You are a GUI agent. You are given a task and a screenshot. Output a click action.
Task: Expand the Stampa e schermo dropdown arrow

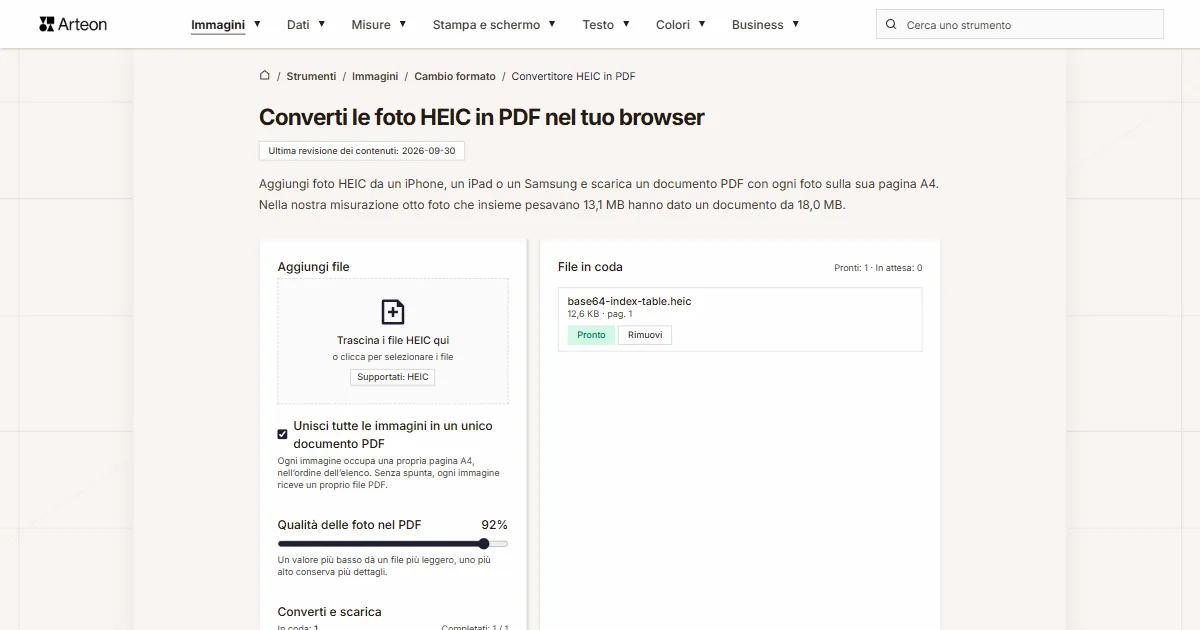tap(552, 24)
